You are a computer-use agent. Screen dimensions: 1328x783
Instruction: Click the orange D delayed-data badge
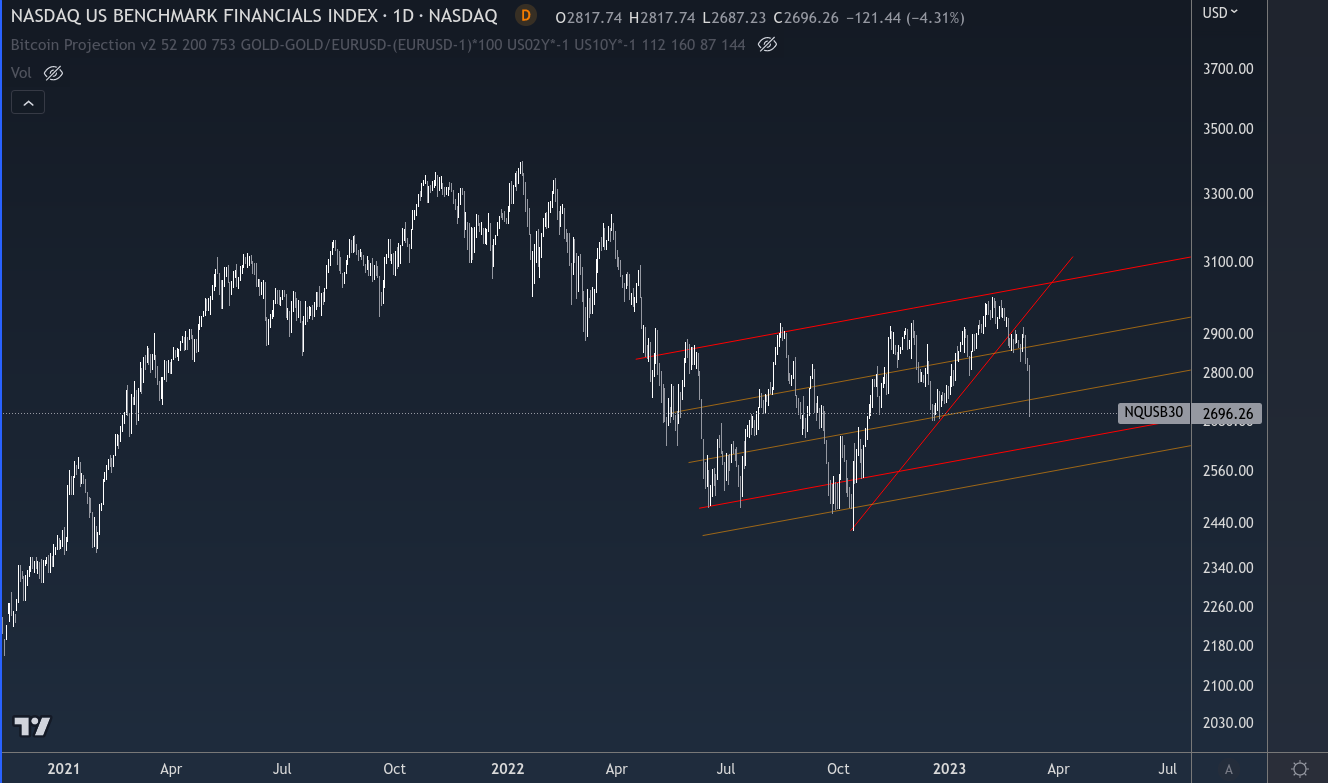point(525,17)
